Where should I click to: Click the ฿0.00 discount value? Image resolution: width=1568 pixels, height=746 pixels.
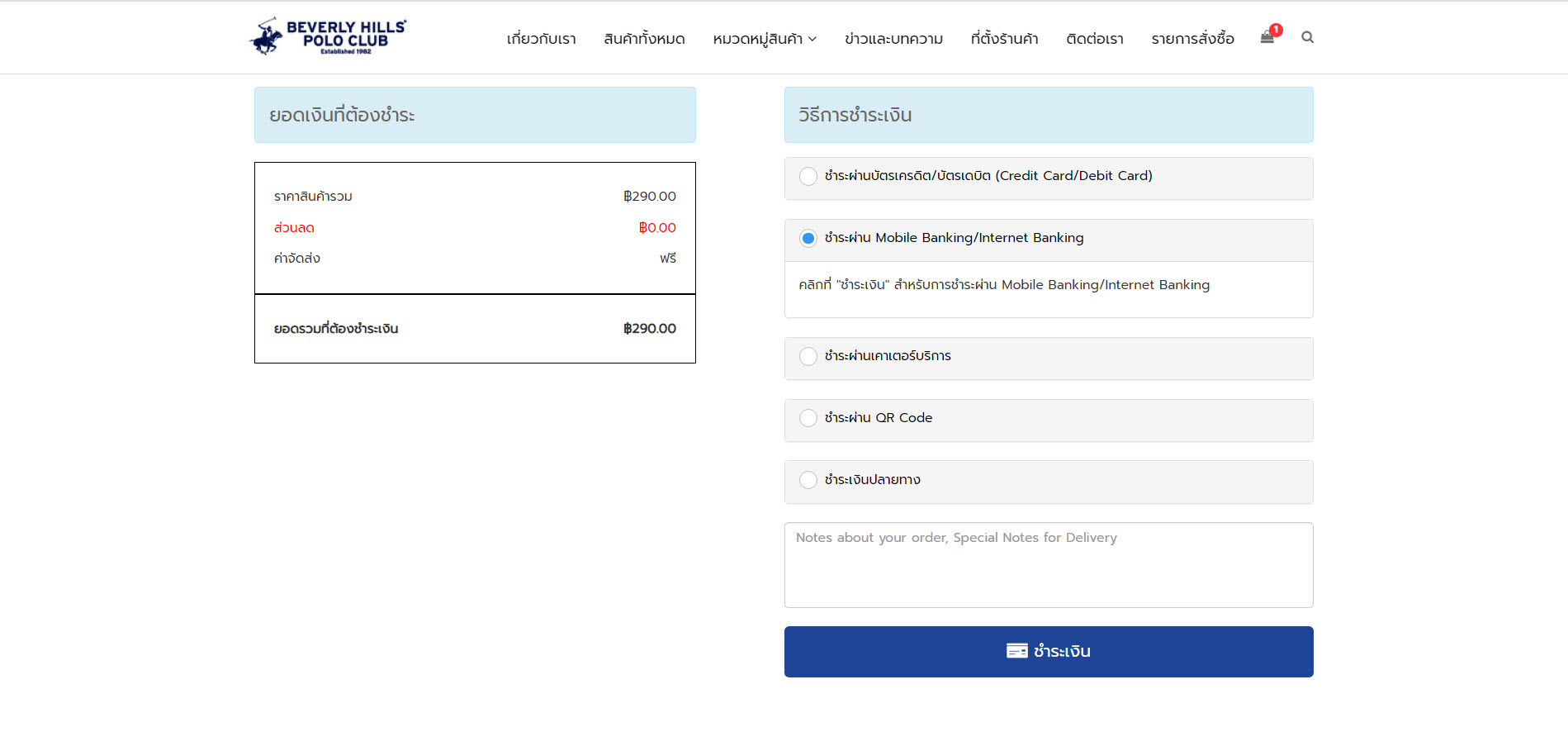657,228
